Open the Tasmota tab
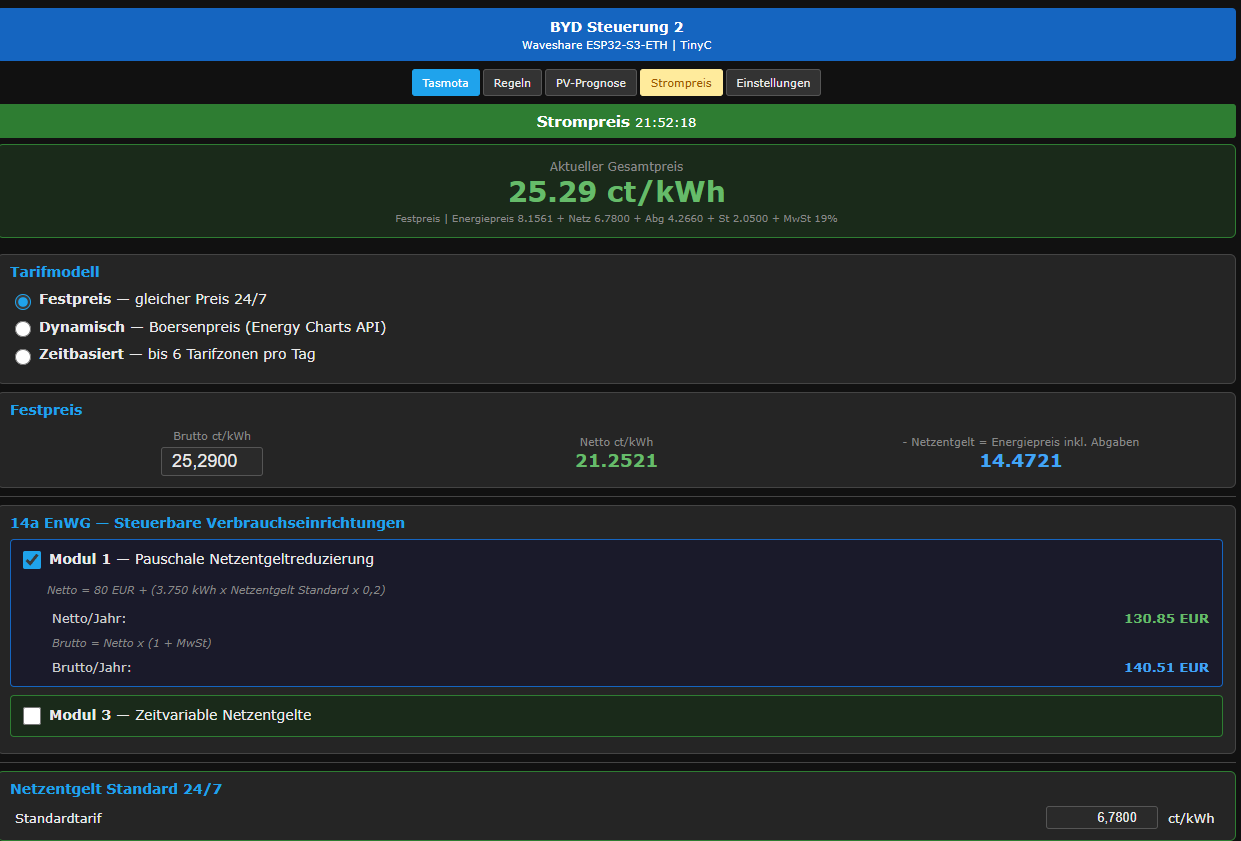 tap(445, 83)
